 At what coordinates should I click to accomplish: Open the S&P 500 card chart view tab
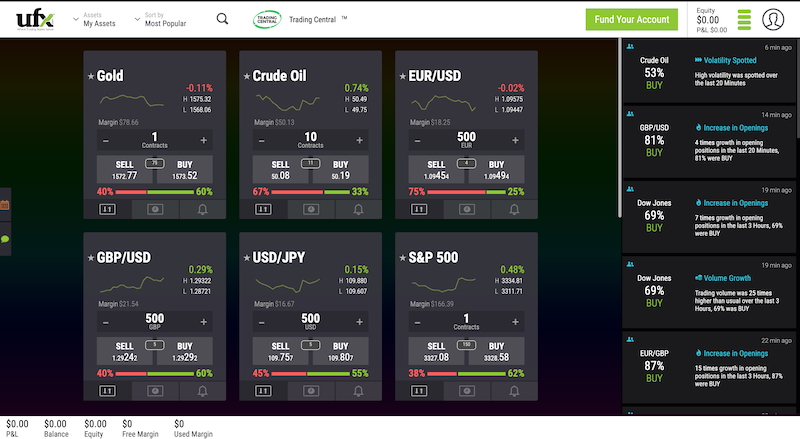point(467,391)
